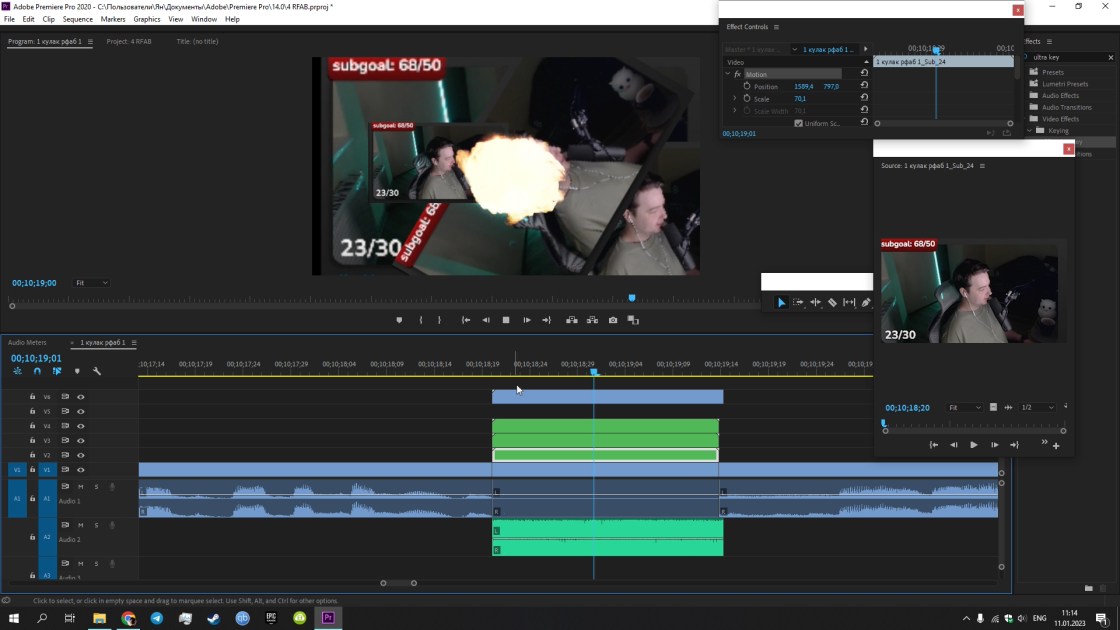Click the Program monitor playhead marker
Viewport: 1120px width, 630px height.
pos(631,298)
